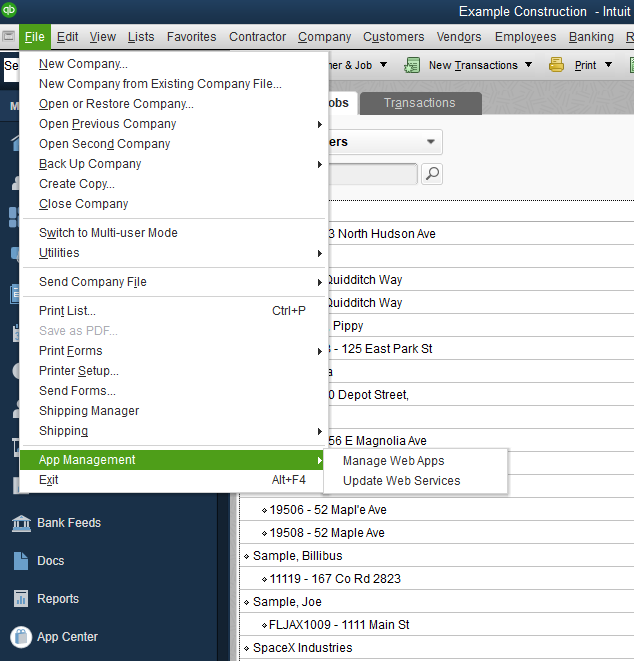The height and width of the screenshot is (661, 634).
Task: Open the Company menu in menu bar
Action: (x=325, y=37)
